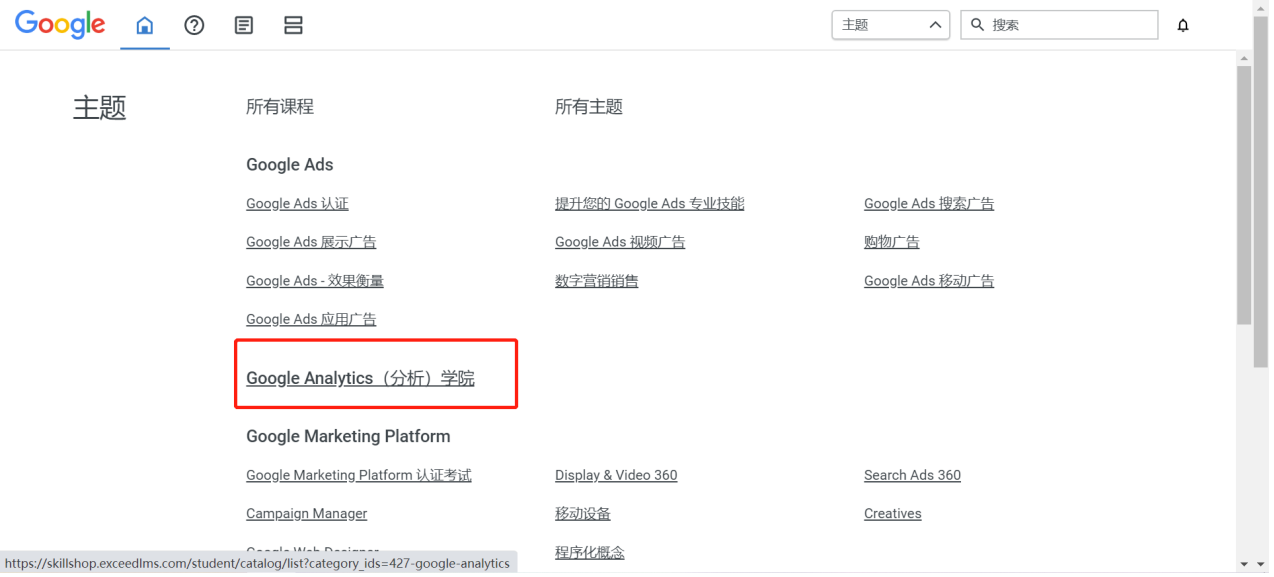The image size is (1274, 577).
Task: Open 购物广告 link
Action: [x=892, y=242]
